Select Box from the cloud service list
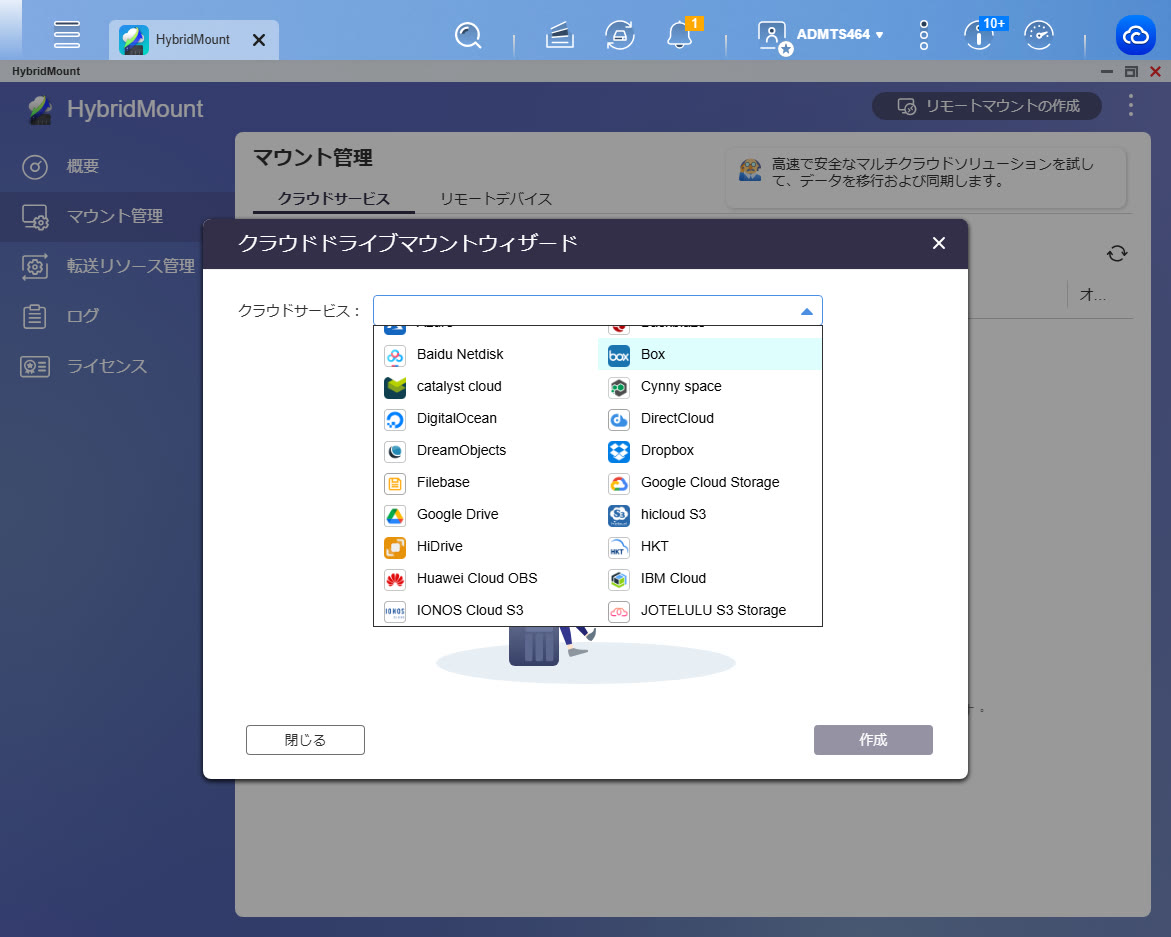This screenshot has width=1171, height=937. (x=653, y=354)
